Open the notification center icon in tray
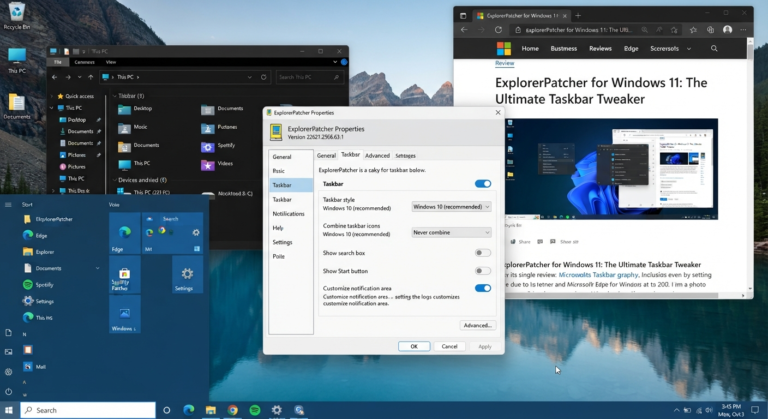Viewport: 768px width, 419px height. [756, 410]
